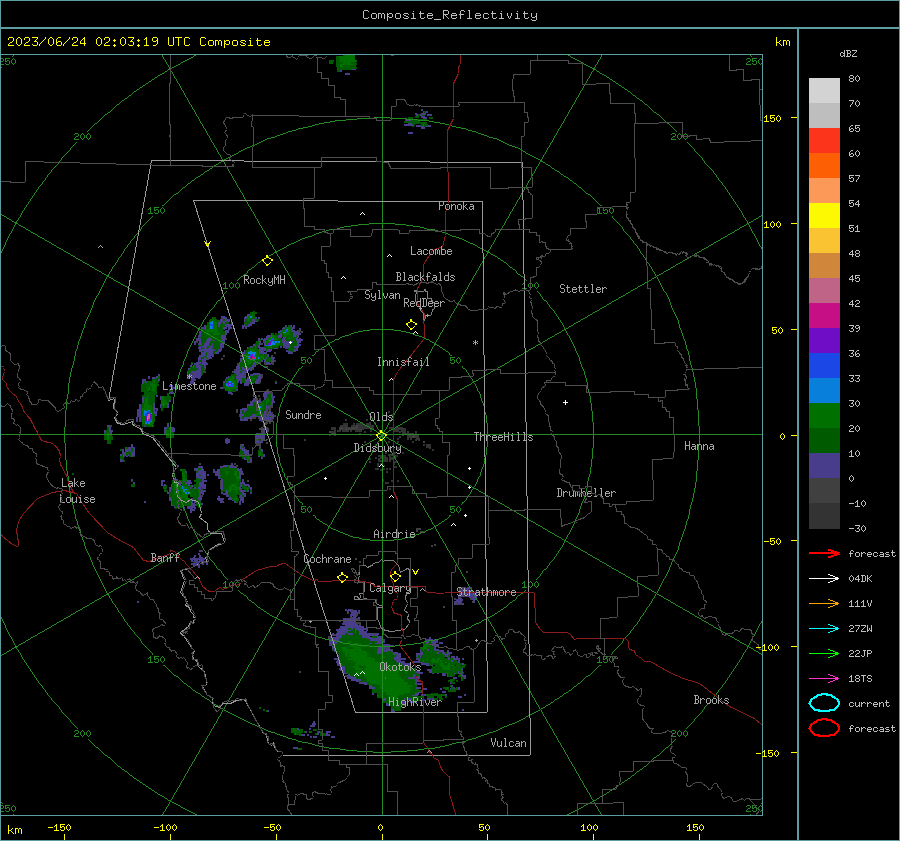Select the cyan 27ZW arrow icon
The width and height of the screenshot is (900, 841).
coord(824,629)
